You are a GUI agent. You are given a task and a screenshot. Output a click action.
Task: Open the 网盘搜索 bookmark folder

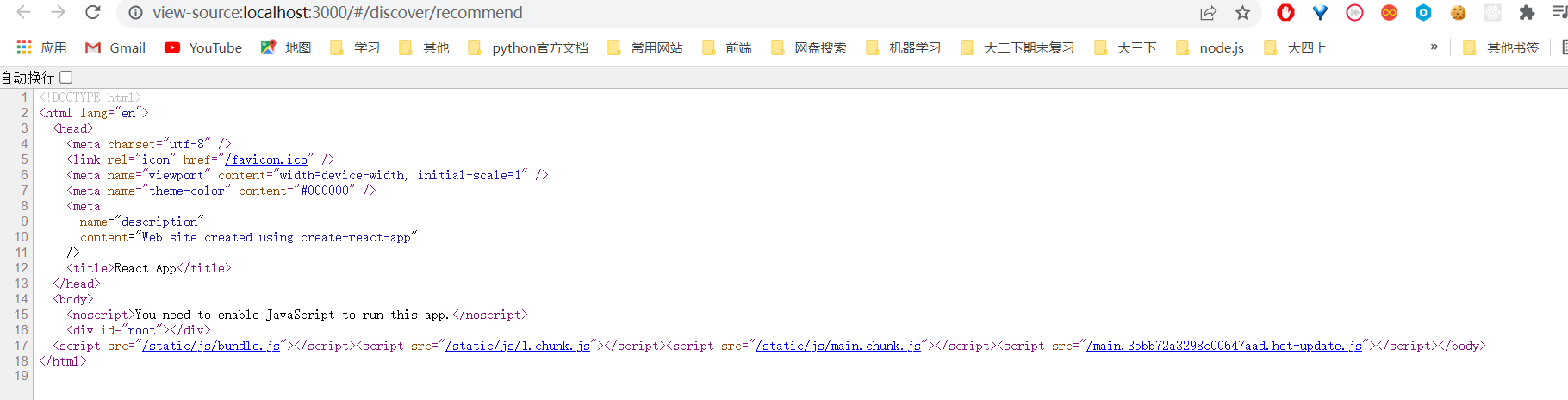coord(809,47)
